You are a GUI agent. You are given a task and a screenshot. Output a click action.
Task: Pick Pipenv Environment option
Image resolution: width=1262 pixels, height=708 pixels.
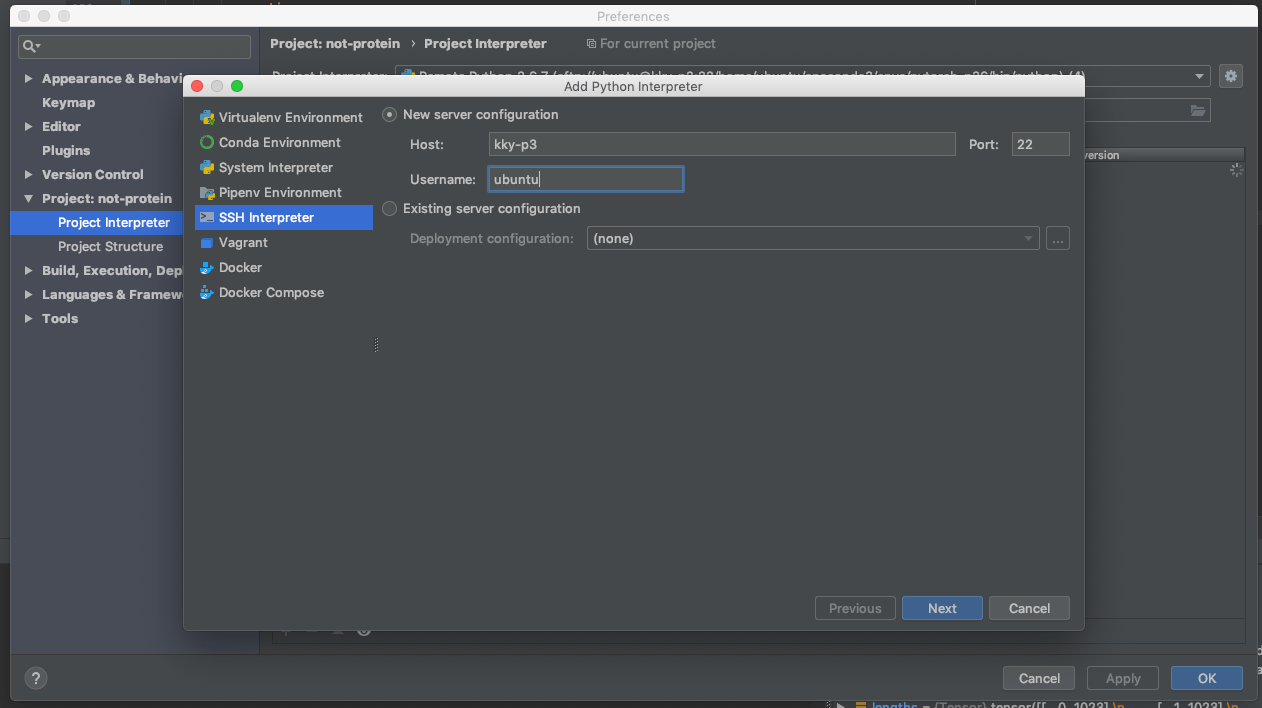point(283,192)
